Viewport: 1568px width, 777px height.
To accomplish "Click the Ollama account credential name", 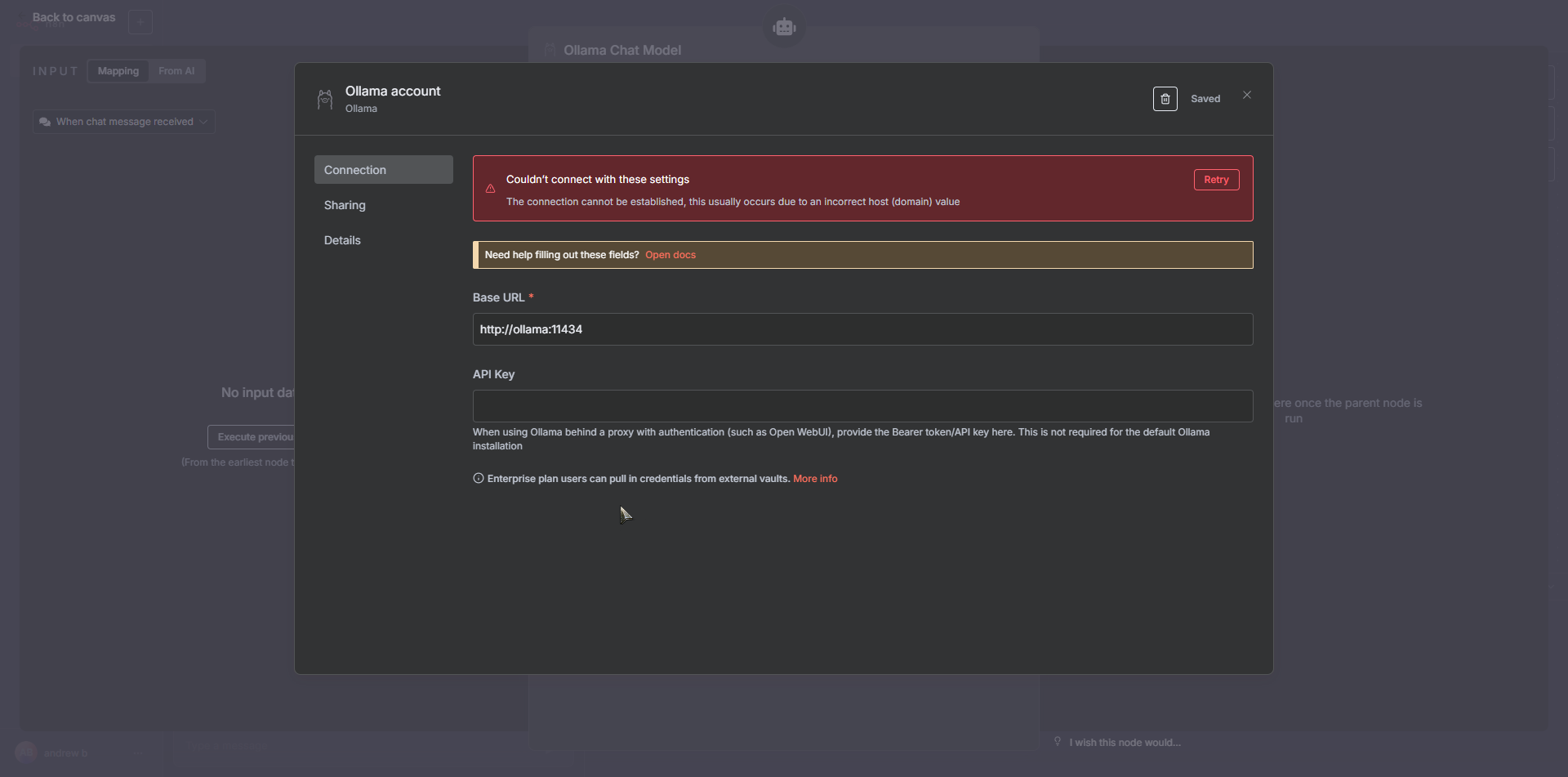I will pyautogui.click(x=393, y=92).
